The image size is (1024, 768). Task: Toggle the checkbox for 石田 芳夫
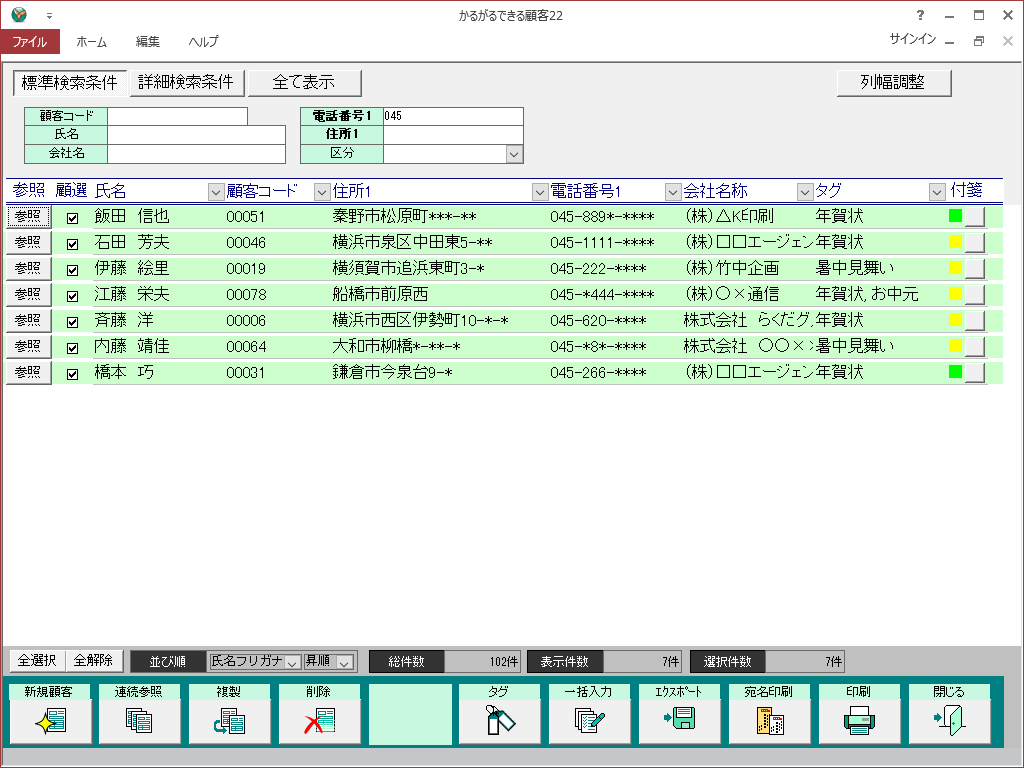[72, 244]
